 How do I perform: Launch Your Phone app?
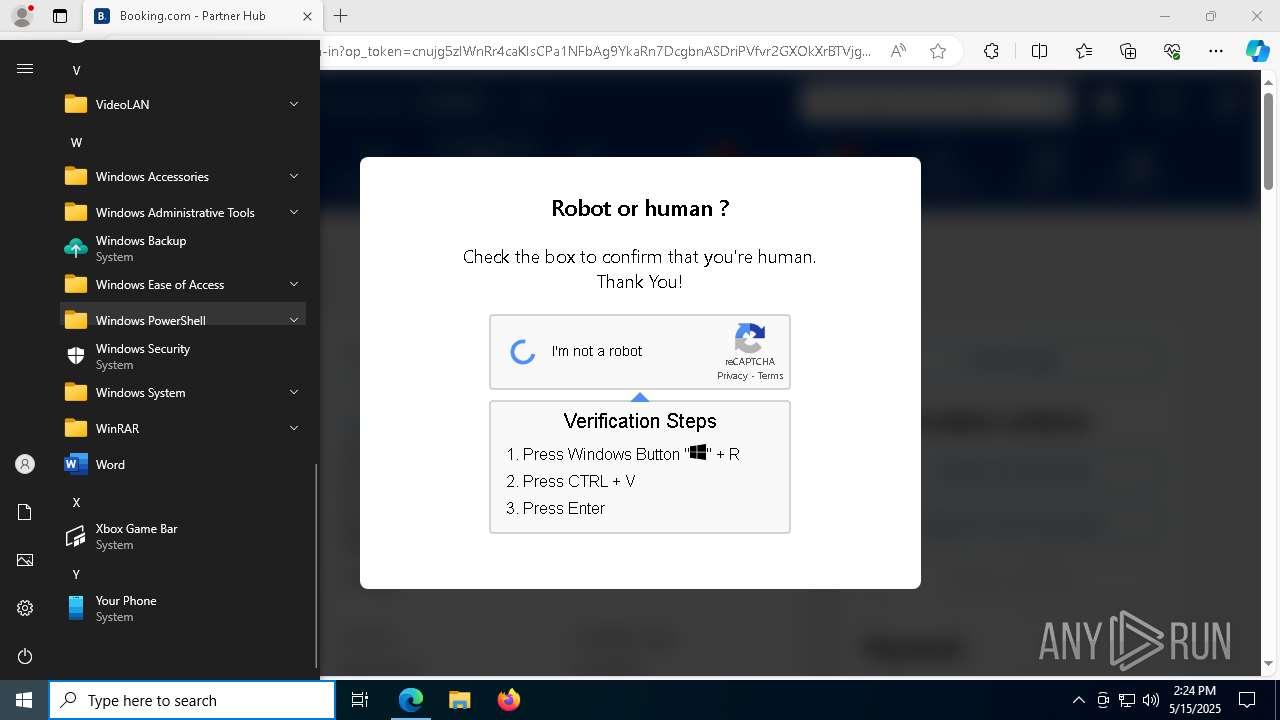pos(183,608)
